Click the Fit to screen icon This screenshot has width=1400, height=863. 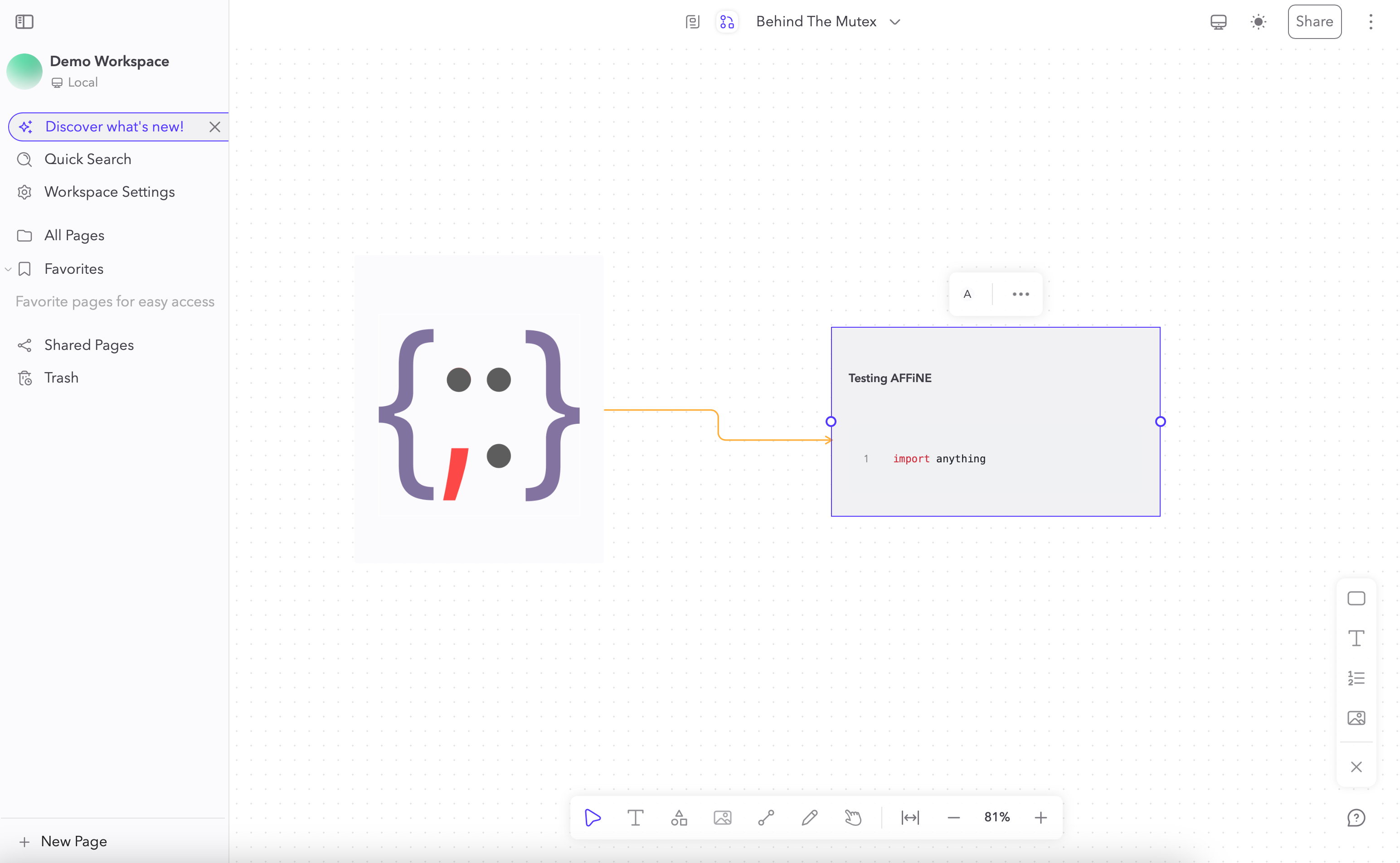pyautogui.click(x=910, y=817)
